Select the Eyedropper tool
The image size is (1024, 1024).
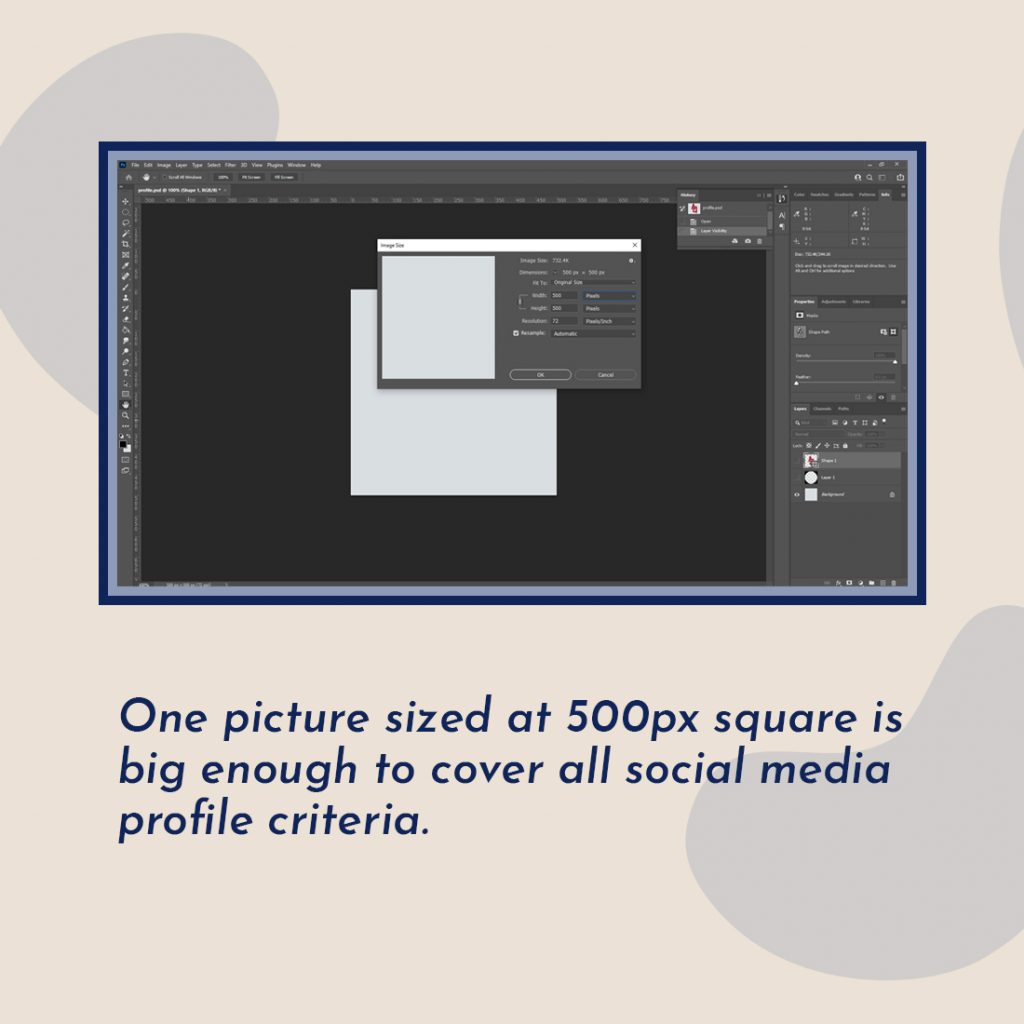tap(125, 265)
